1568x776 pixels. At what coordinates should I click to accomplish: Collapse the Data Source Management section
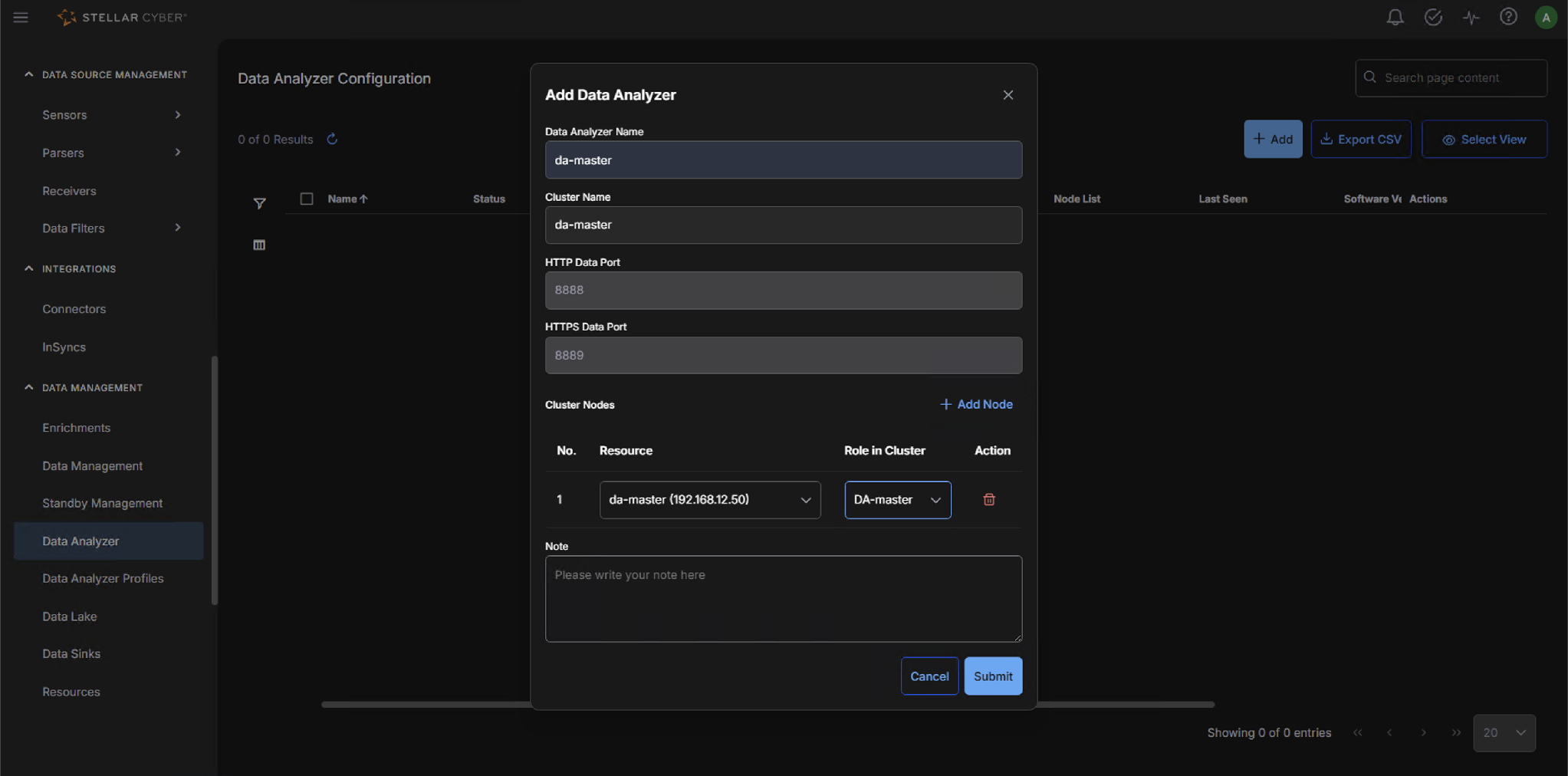[x=29, y=74]
